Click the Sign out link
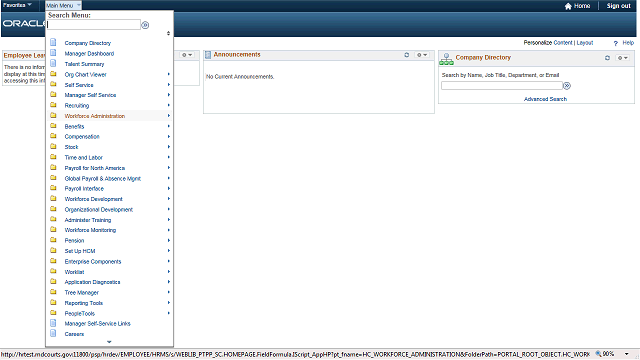 618,6
